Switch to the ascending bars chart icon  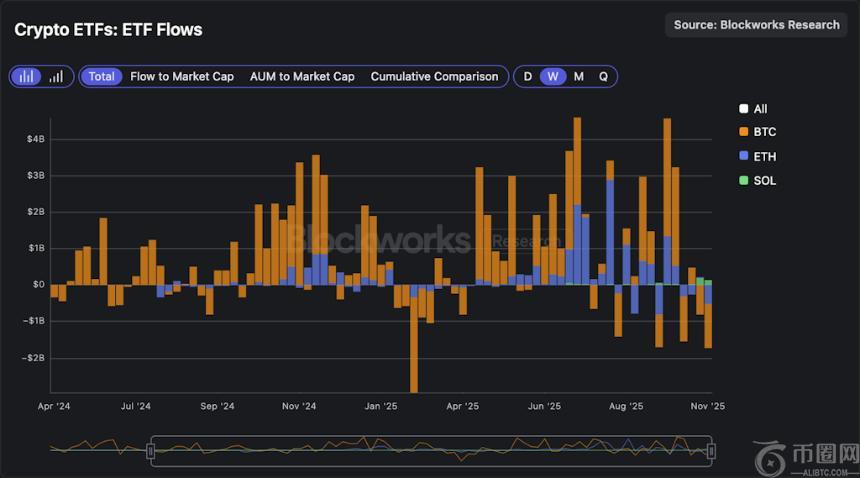pos(56,76)
